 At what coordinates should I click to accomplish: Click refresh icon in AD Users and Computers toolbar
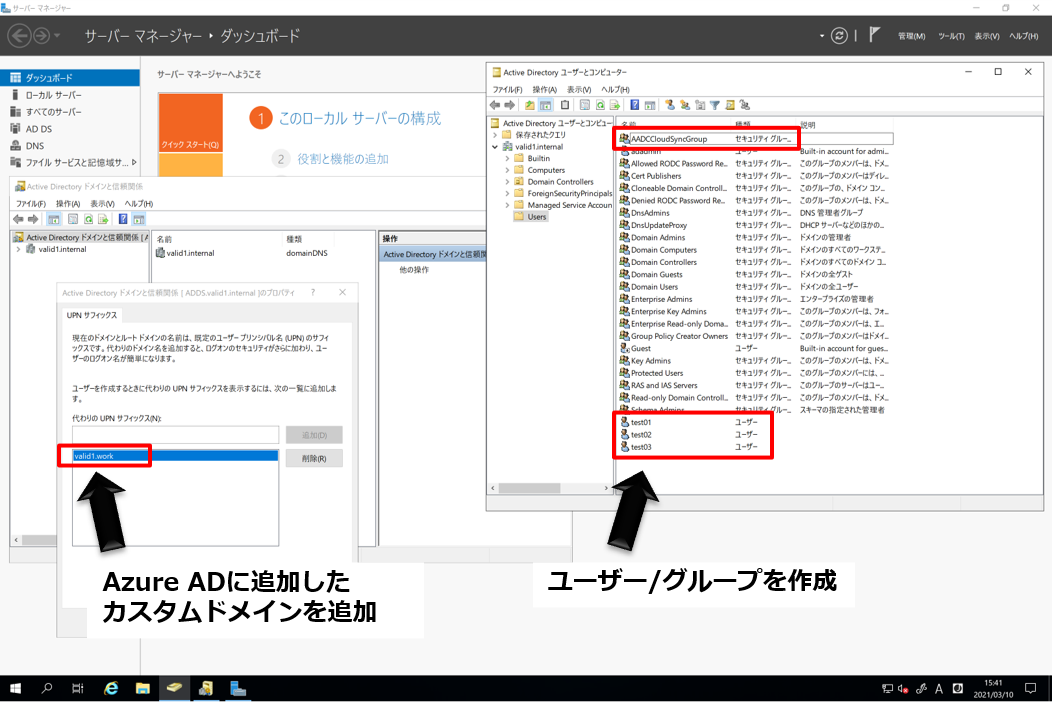coord(600,105)
